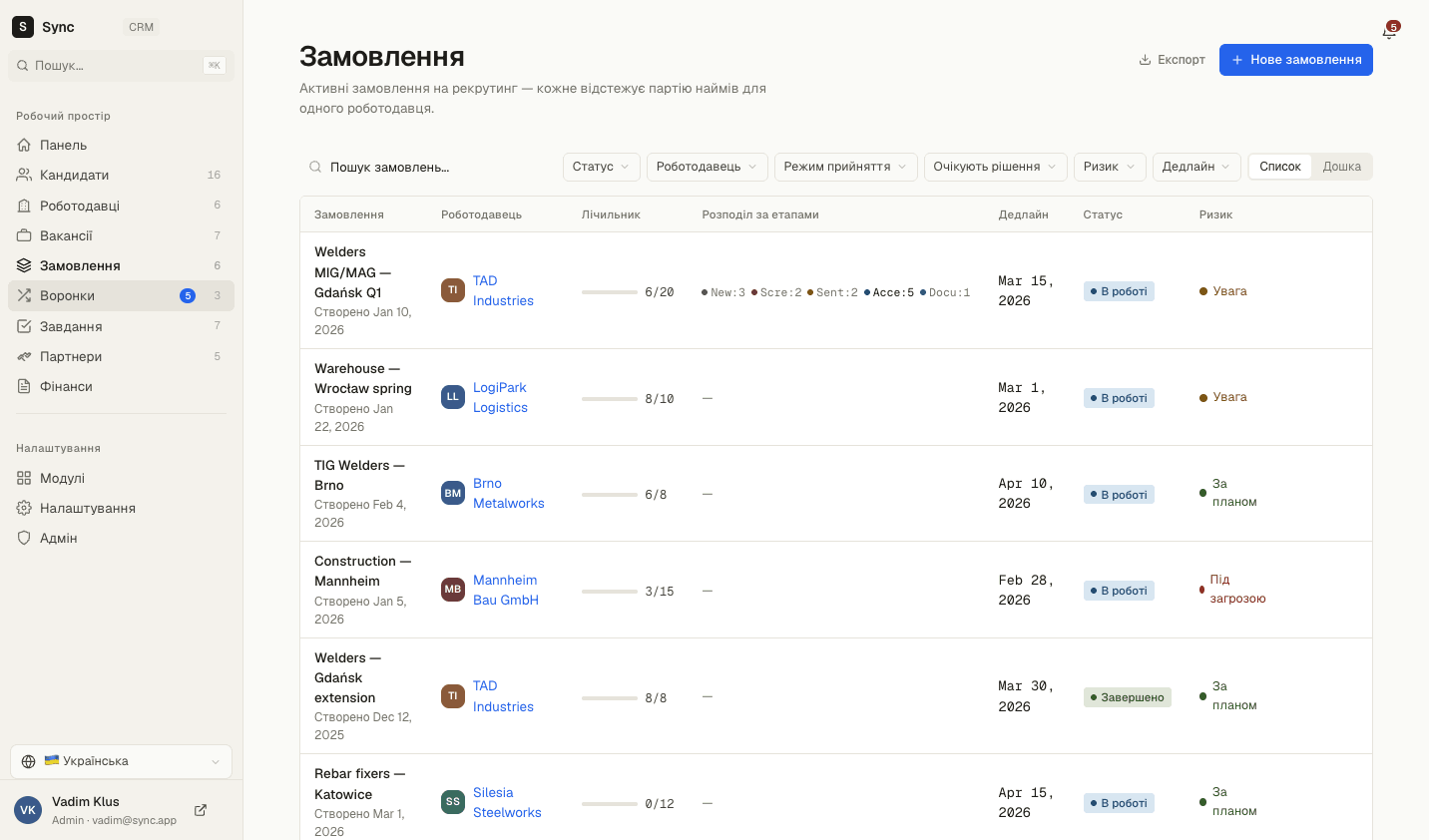Switch to Дошка view
Image resolution: width=1429 pixels, height=840 pixels.
[1342, 167]
